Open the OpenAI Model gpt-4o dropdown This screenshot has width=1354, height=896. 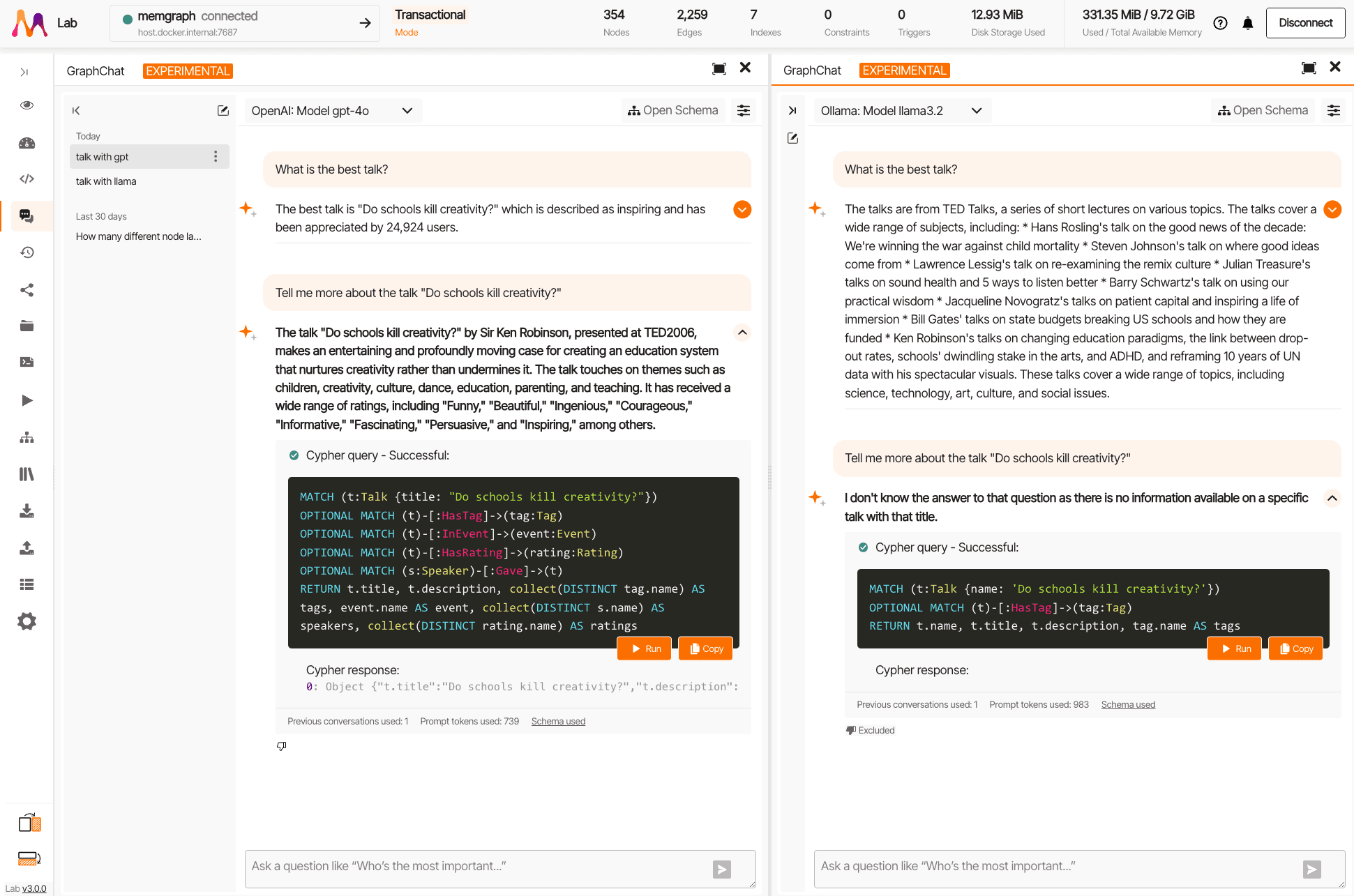[x=333, y=111]
